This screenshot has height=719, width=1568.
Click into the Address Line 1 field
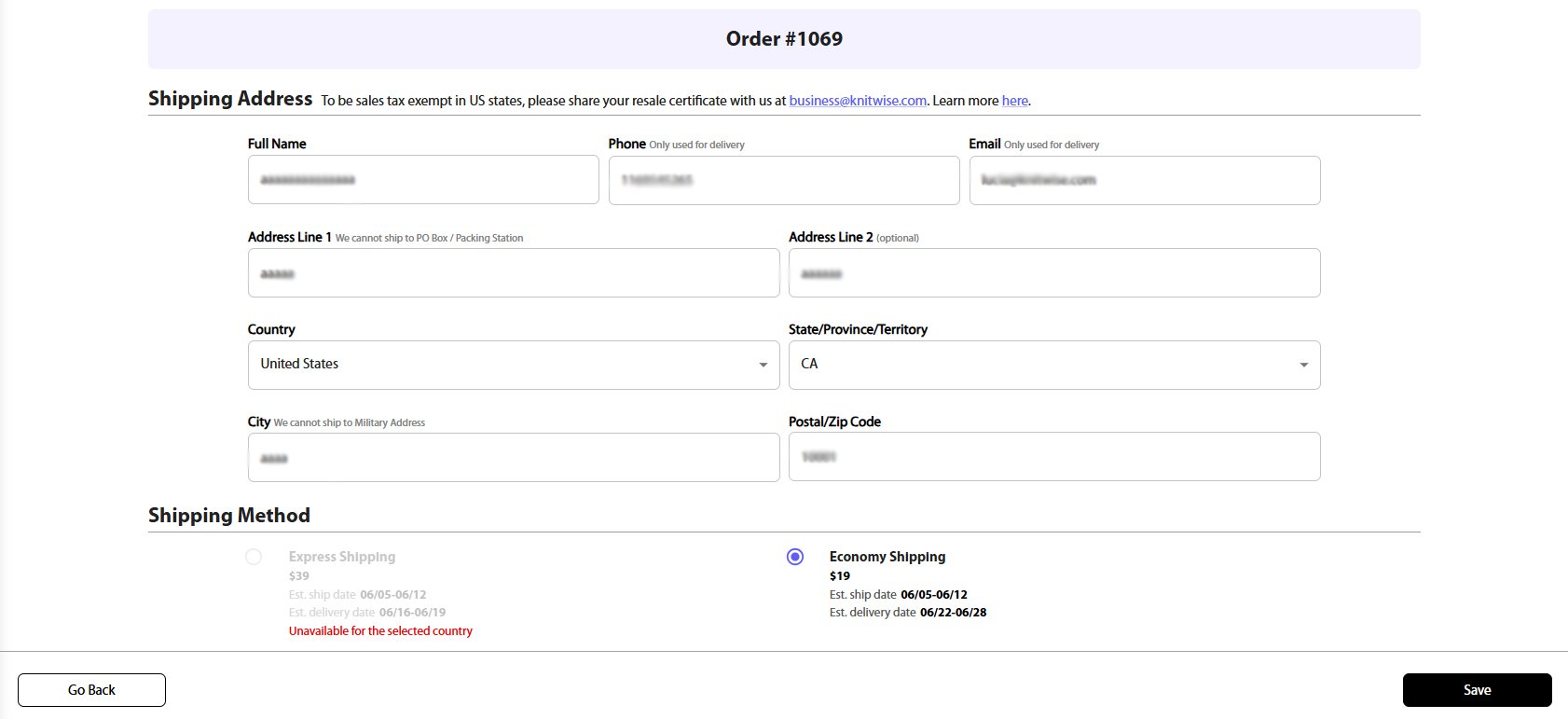point(514,273)
